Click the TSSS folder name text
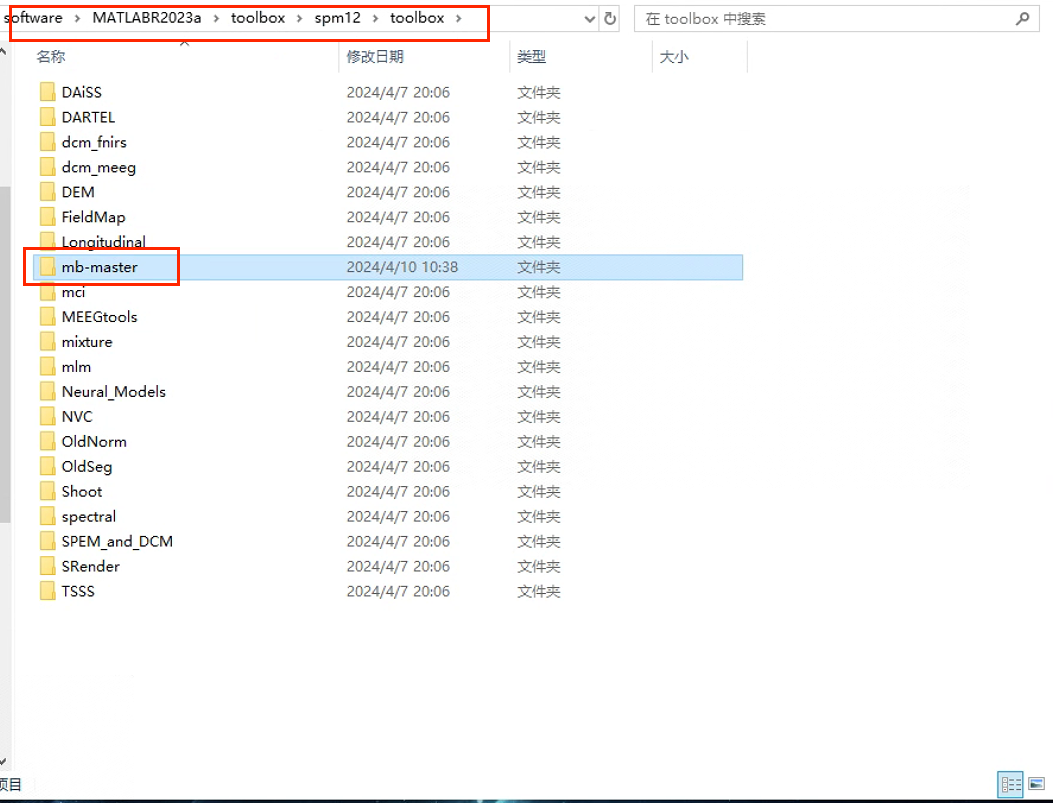 click(x=78, y=591)
